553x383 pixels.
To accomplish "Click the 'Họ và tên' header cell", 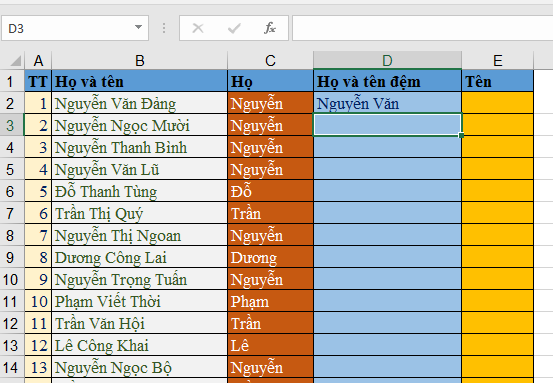I will point(140,81).
